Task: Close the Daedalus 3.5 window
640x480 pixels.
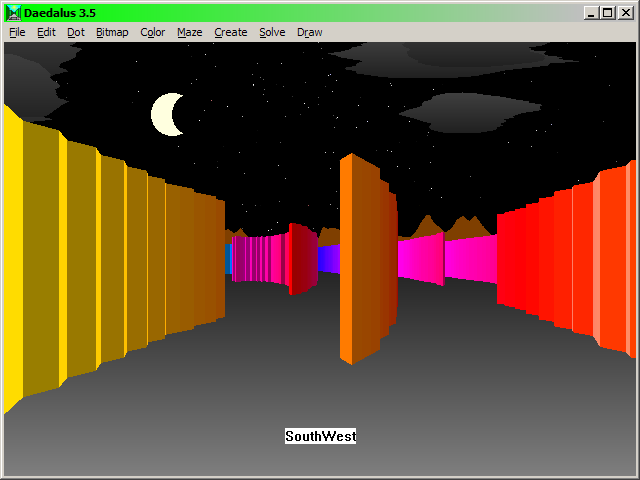Action: coord(625,12)
